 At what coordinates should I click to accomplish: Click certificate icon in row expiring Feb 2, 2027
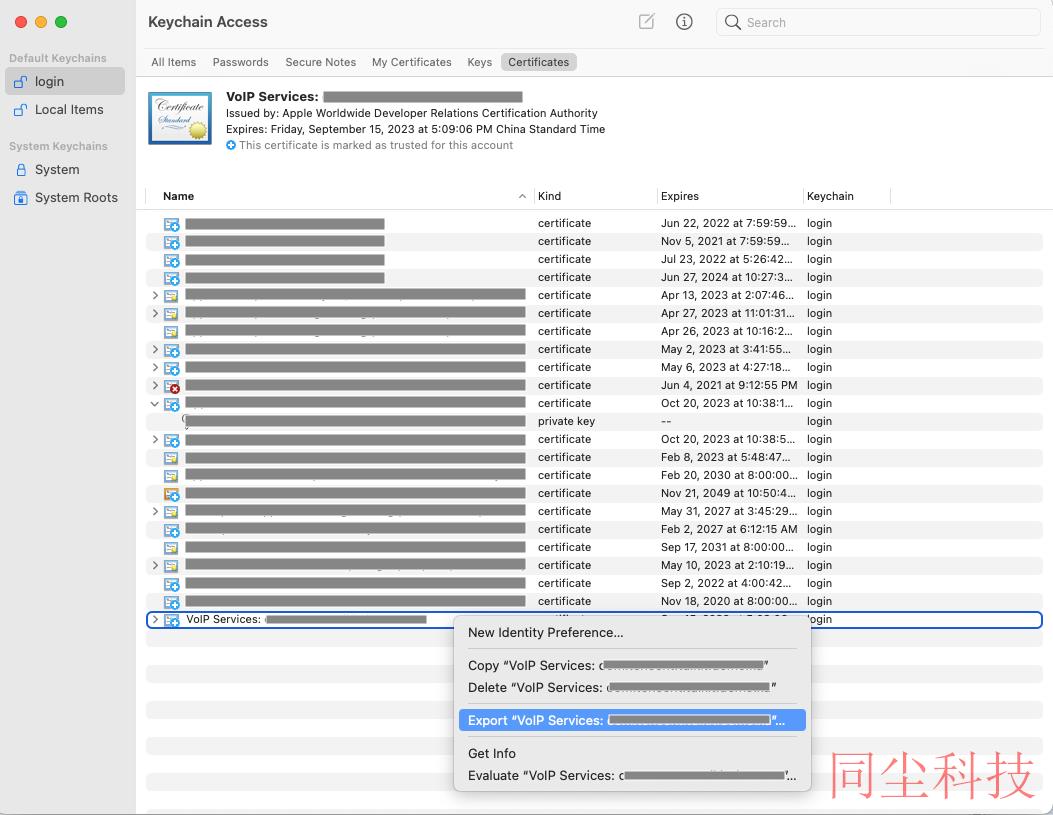click(172, 530)
